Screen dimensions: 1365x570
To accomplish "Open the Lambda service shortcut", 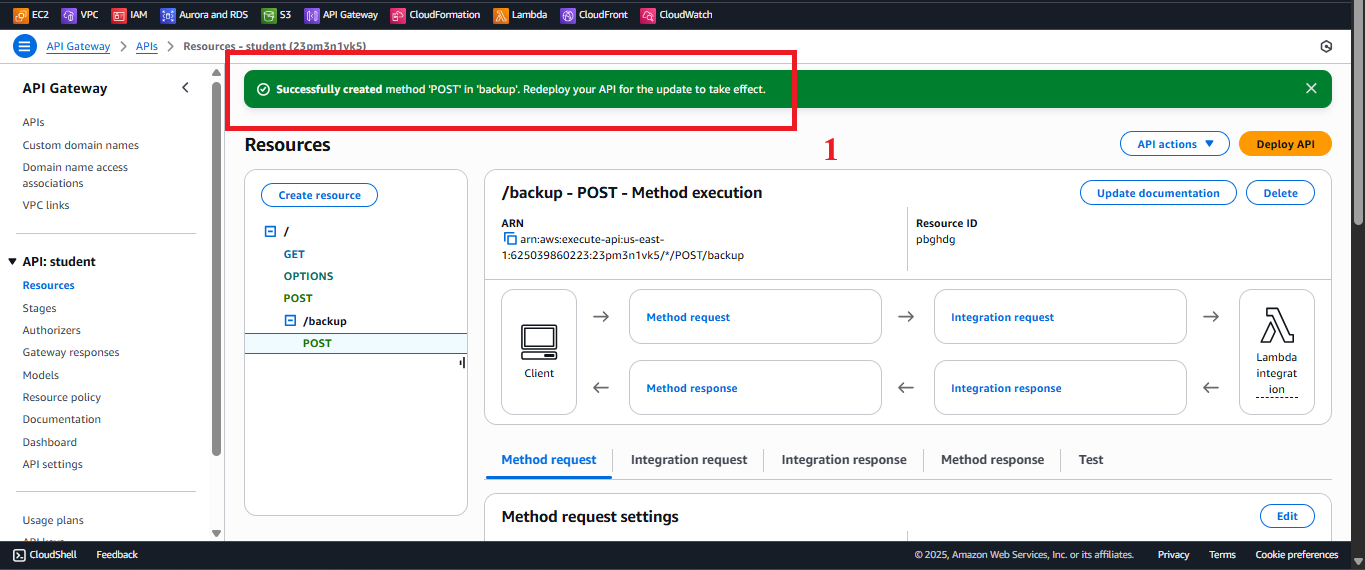I will tap(521, 15).
